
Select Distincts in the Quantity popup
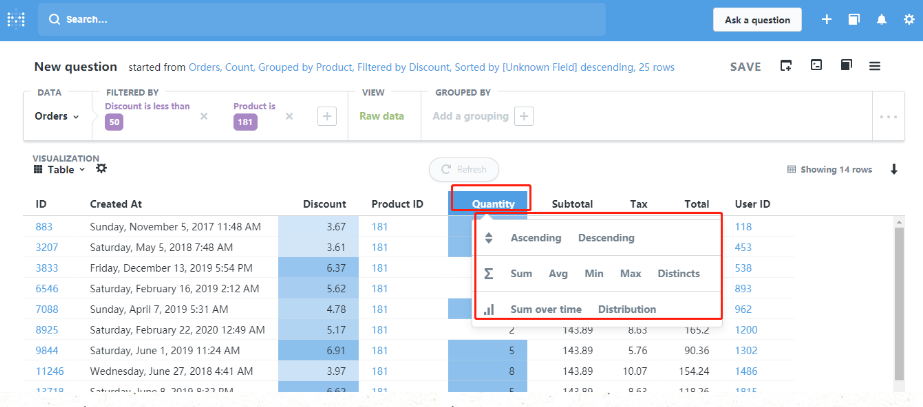678,273
